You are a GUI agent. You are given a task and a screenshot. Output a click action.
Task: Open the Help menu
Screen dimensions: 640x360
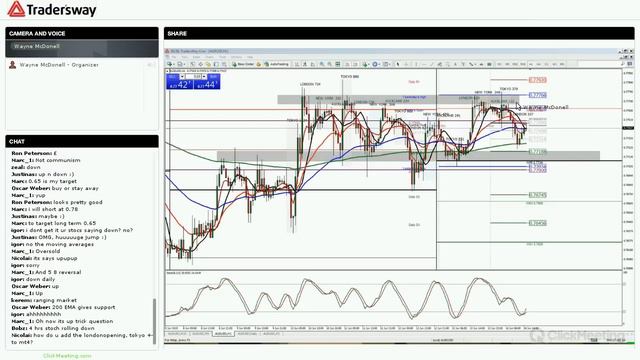250,57
